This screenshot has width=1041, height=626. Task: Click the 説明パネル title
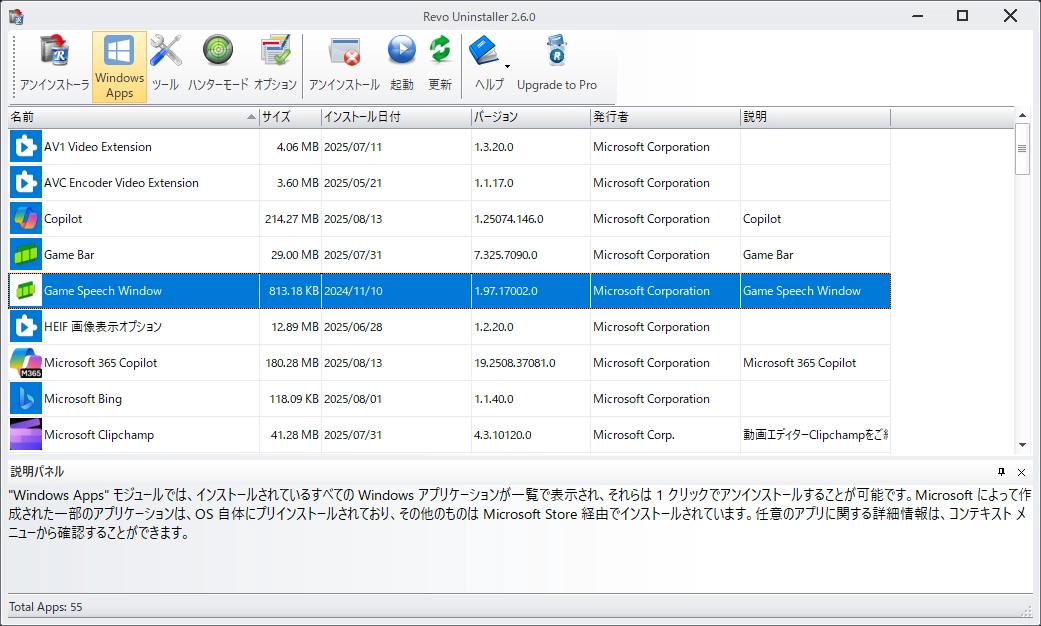(x=37, y=471)
